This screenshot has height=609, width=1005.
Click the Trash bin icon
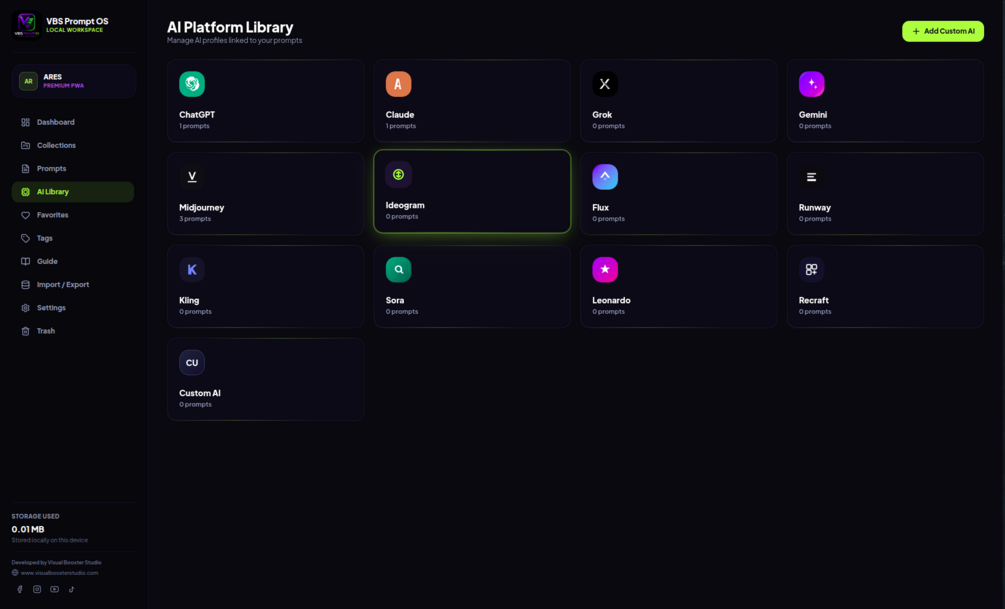tap(26, 331)
